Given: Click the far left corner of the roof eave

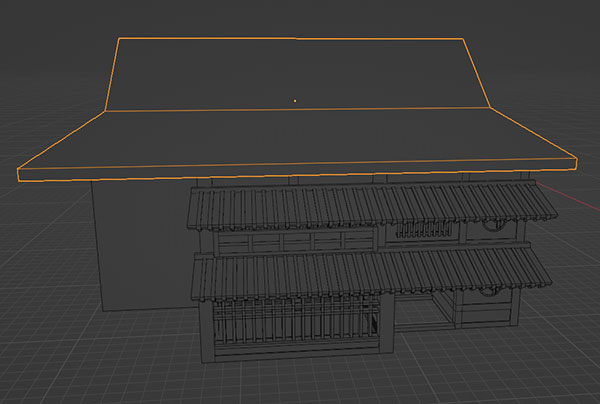Looking at the screenshot, I should (20, 171).
